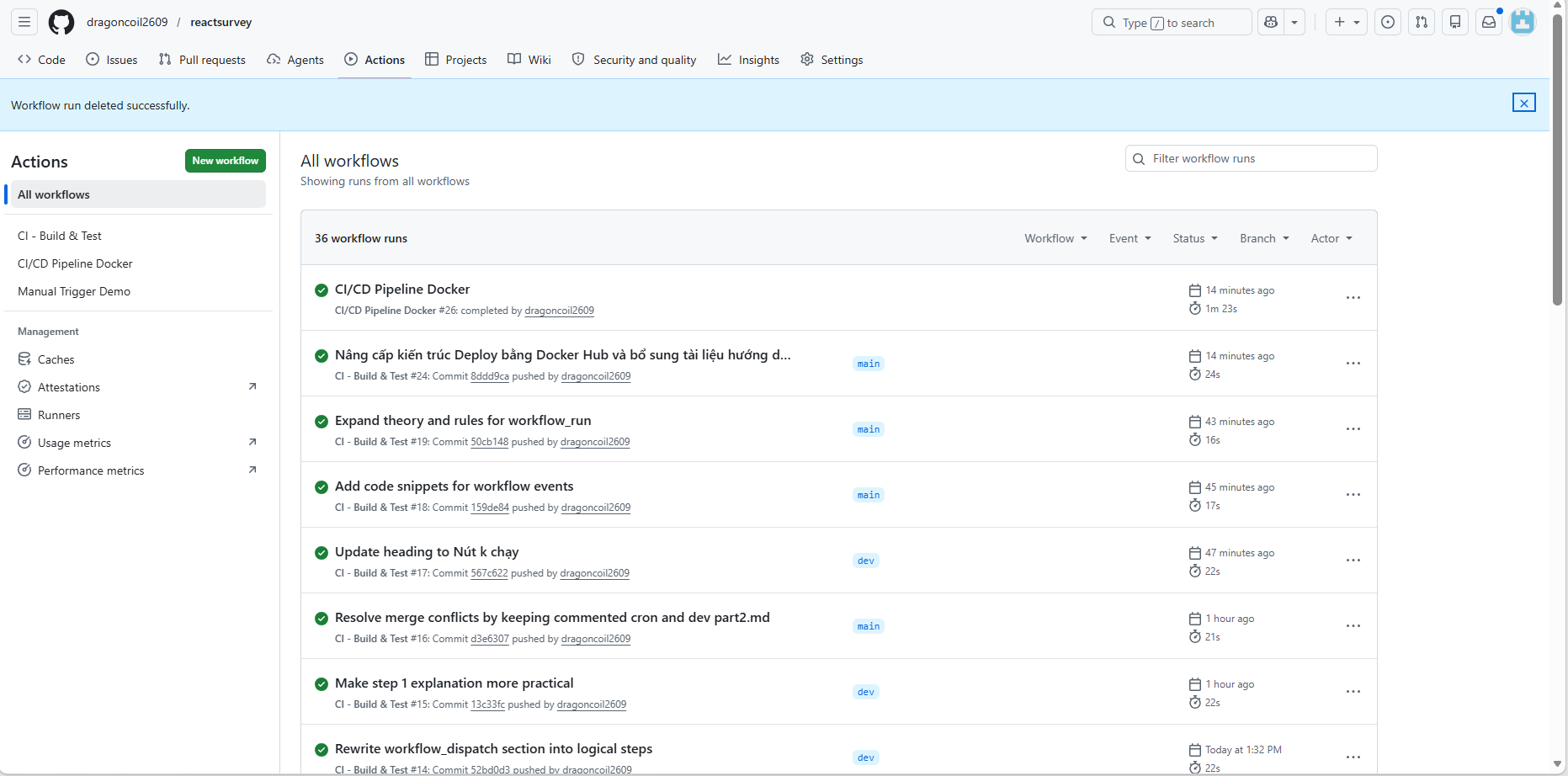Go to the Issues tab
The width and height of the screenshot is (1568, 776).
(x=112, y=60)
